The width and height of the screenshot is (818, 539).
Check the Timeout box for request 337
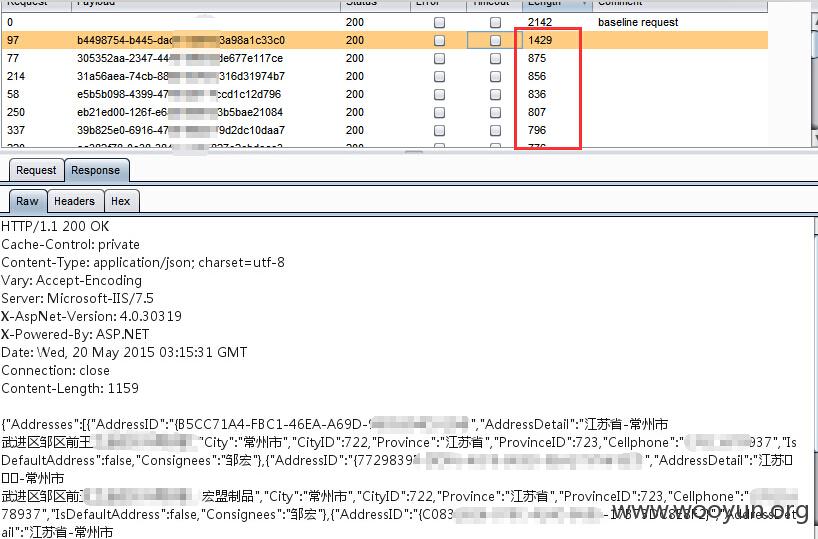click(495, 130)
